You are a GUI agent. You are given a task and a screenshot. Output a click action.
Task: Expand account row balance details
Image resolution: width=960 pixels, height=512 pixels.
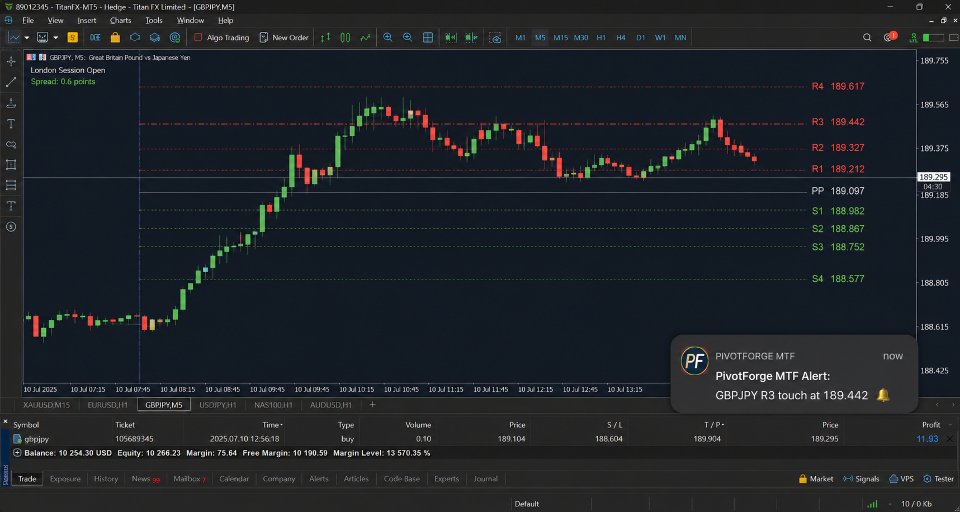(x=17, y=453)
